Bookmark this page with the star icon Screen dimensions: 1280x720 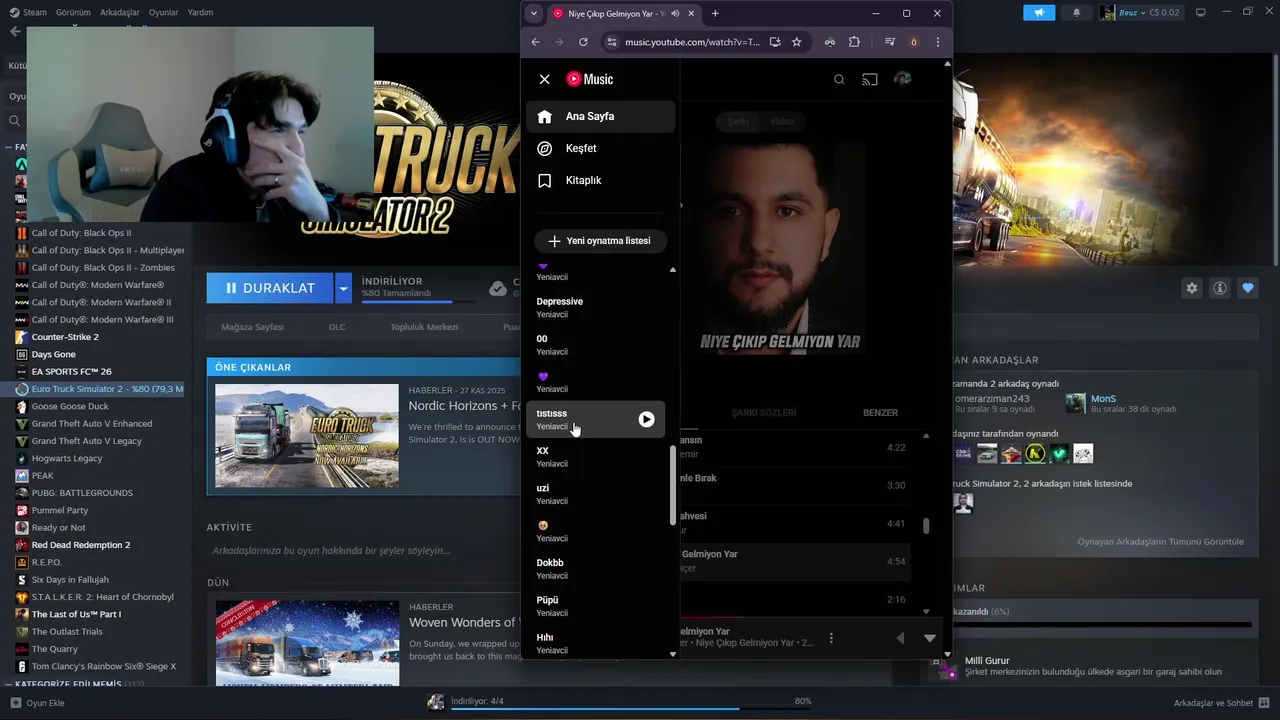797,42
